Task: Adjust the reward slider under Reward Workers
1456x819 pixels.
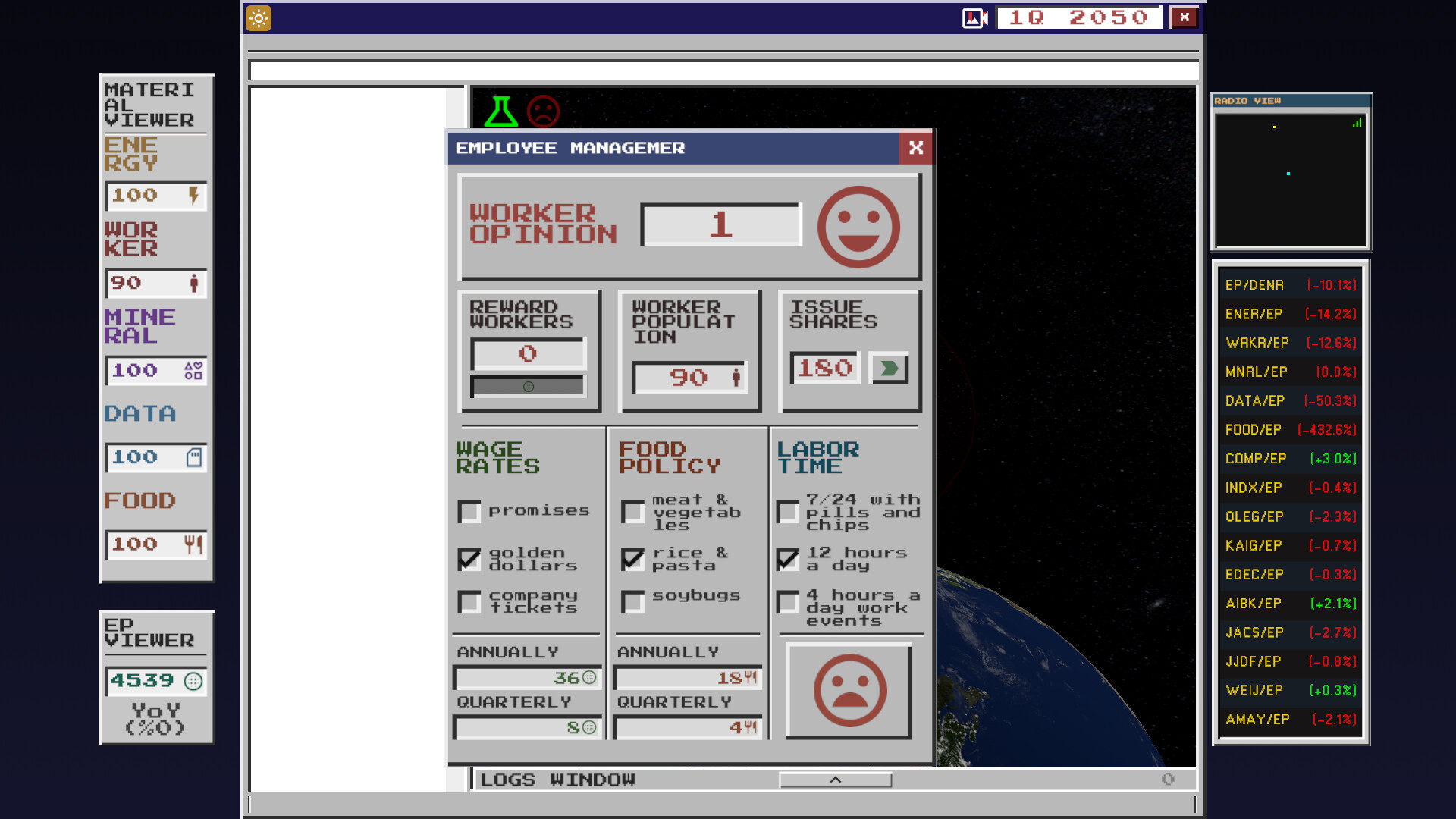Action: (528, 386)
